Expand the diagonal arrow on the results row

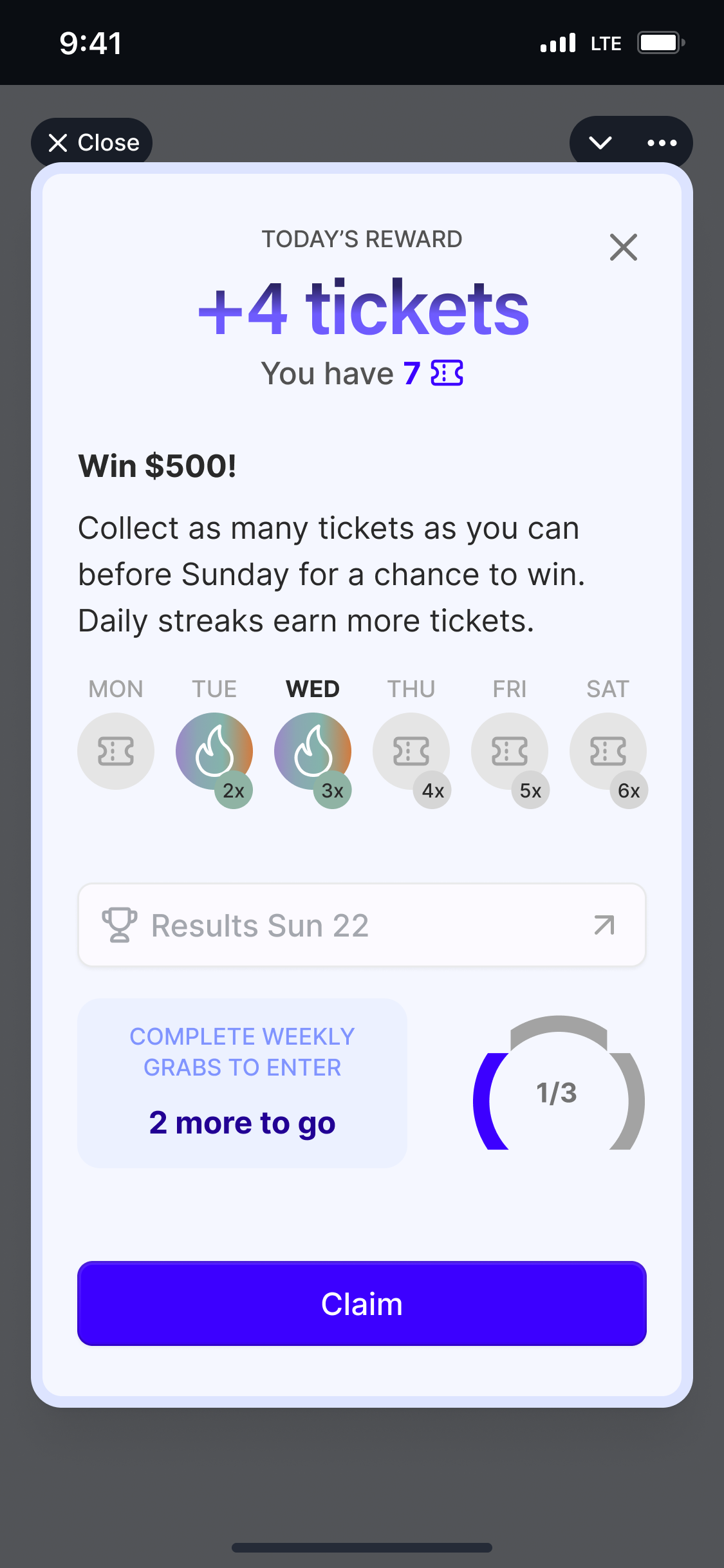[602, 925]
